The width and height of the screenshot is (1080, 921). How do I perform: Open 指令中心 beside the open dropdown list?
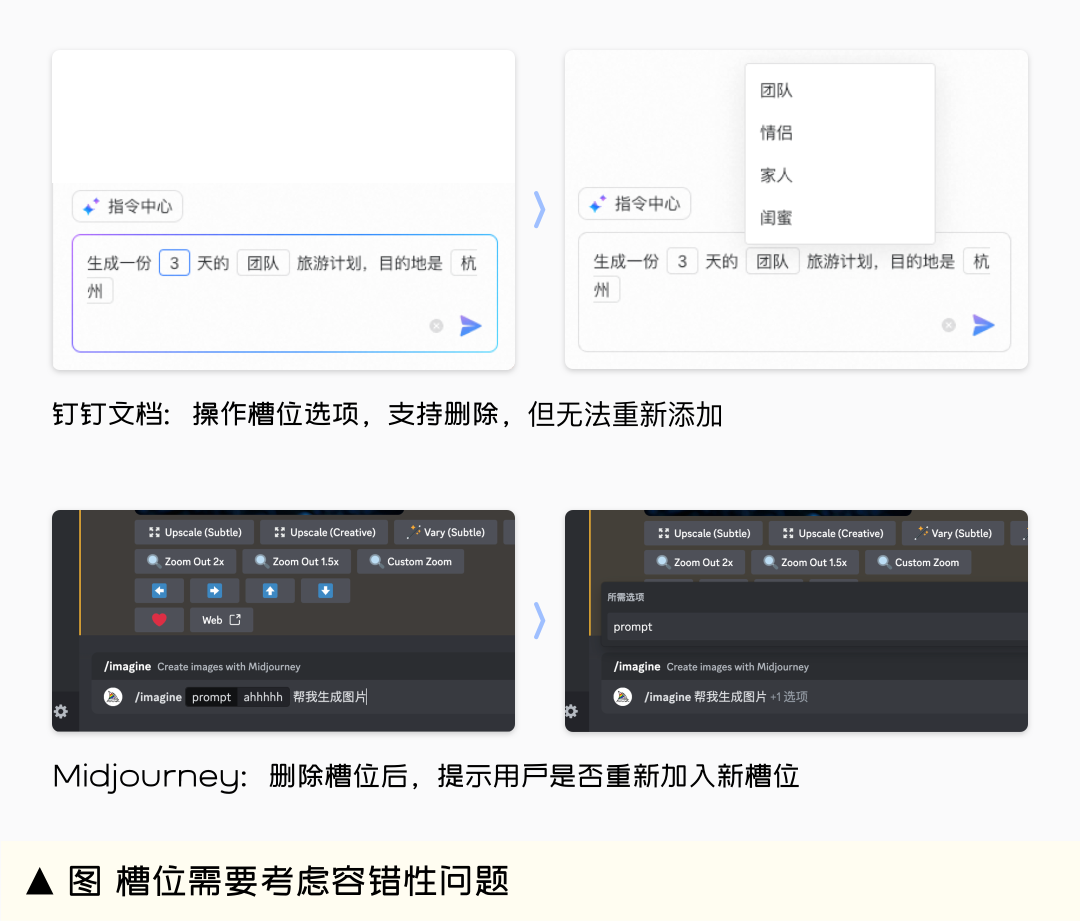click(x=634, y=203)
